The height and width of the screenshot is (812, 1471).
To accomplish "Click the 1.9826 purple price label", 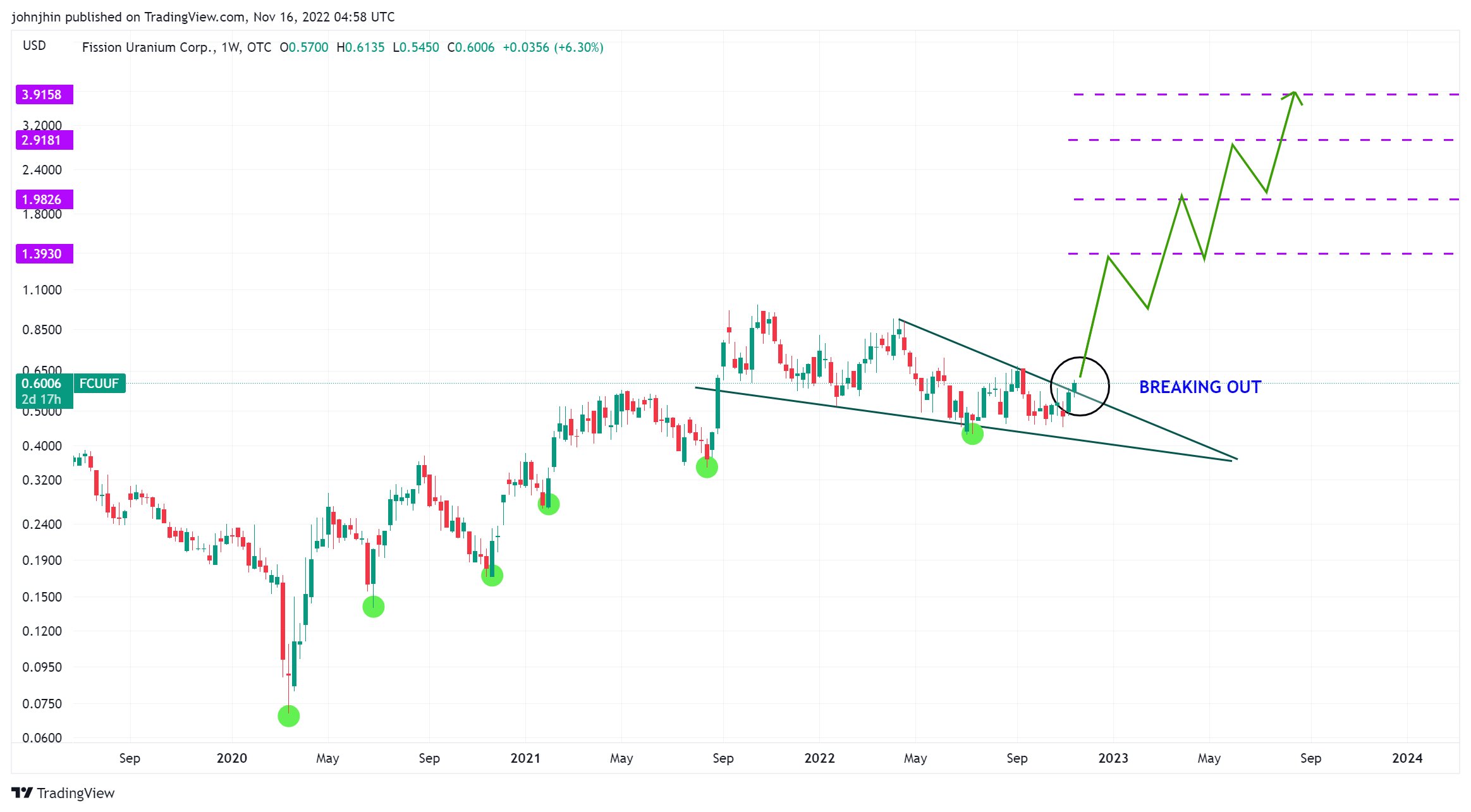I will pos(44,200).
